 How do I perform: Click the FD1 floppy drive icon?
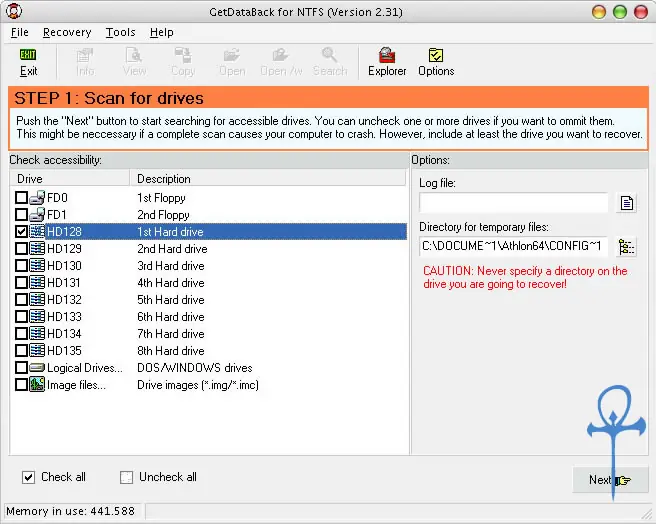click(x=37, y=214)
